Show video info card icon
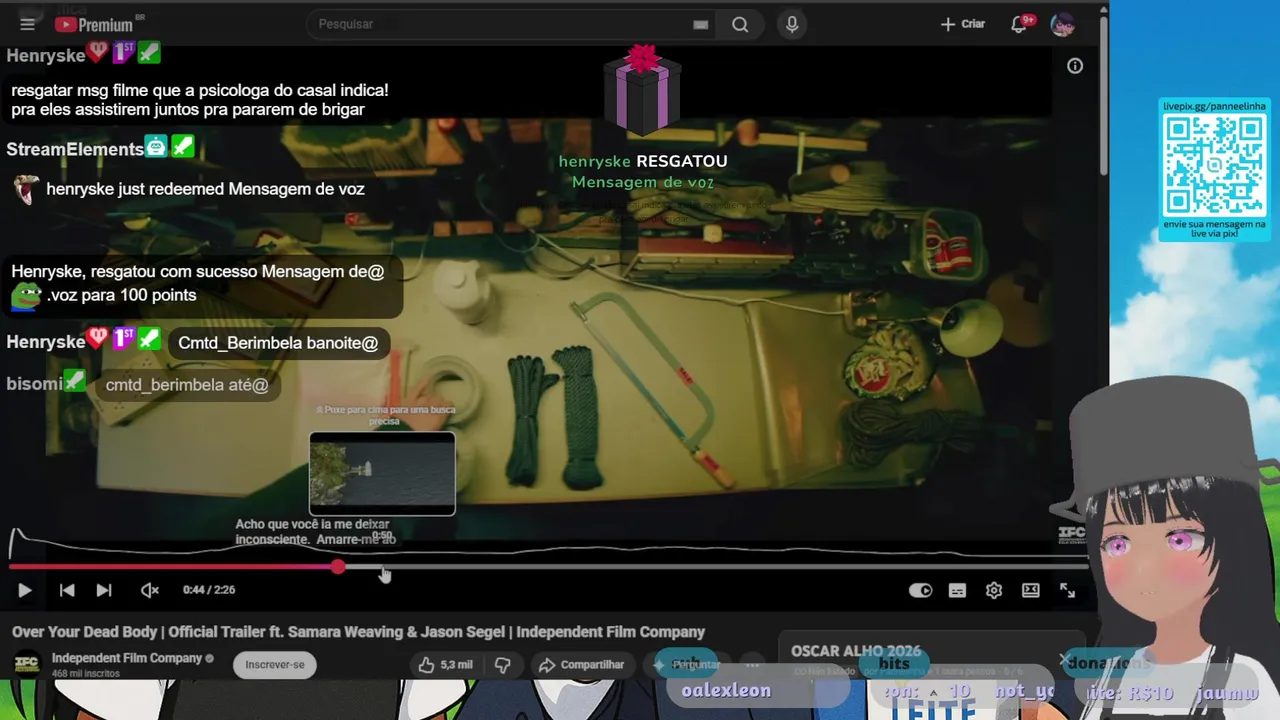This screenshot has width=1280, height=720. [1075, 66]
